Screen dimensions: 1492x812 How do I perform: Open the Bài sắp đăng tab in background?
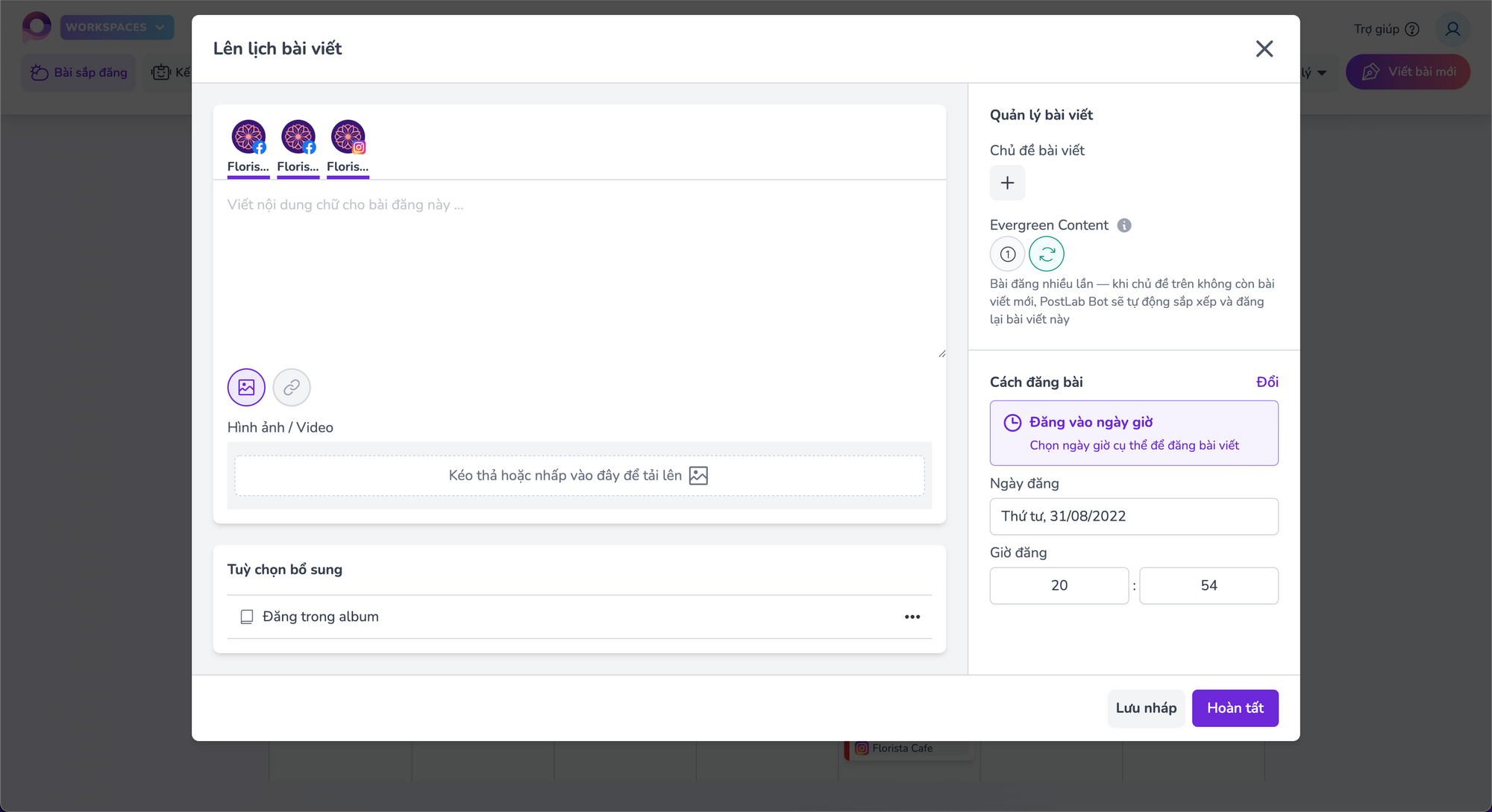click(79, 72)
